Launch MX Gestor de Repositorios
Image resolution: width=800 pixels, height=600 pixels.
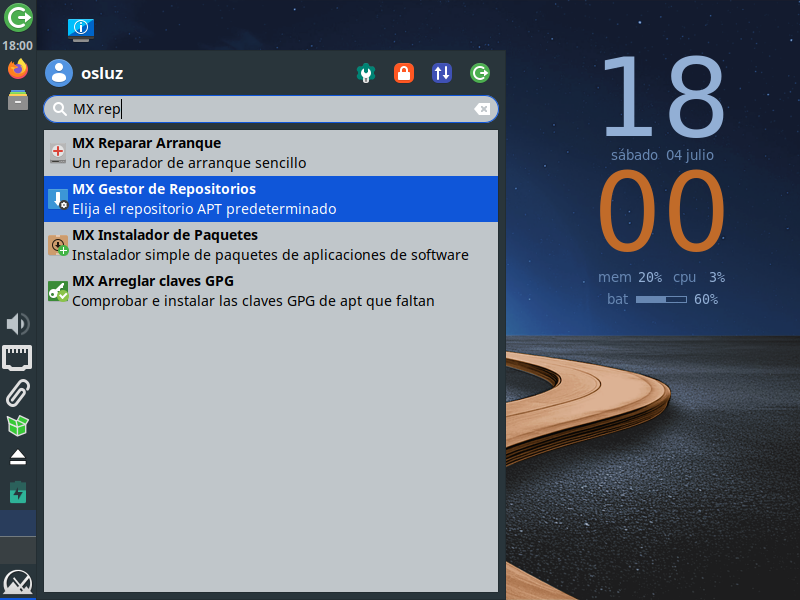pyautogui.click(x=271, y=199)
